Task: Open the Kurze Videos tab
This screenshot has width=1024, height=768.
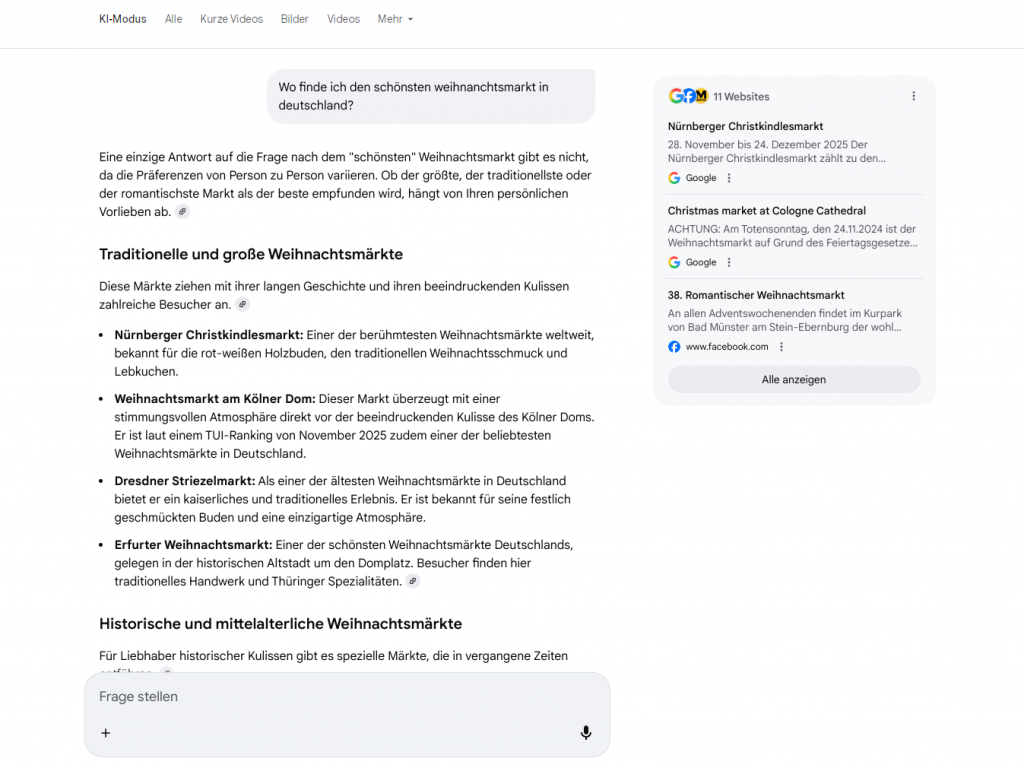Action: (x=231, y=19)
